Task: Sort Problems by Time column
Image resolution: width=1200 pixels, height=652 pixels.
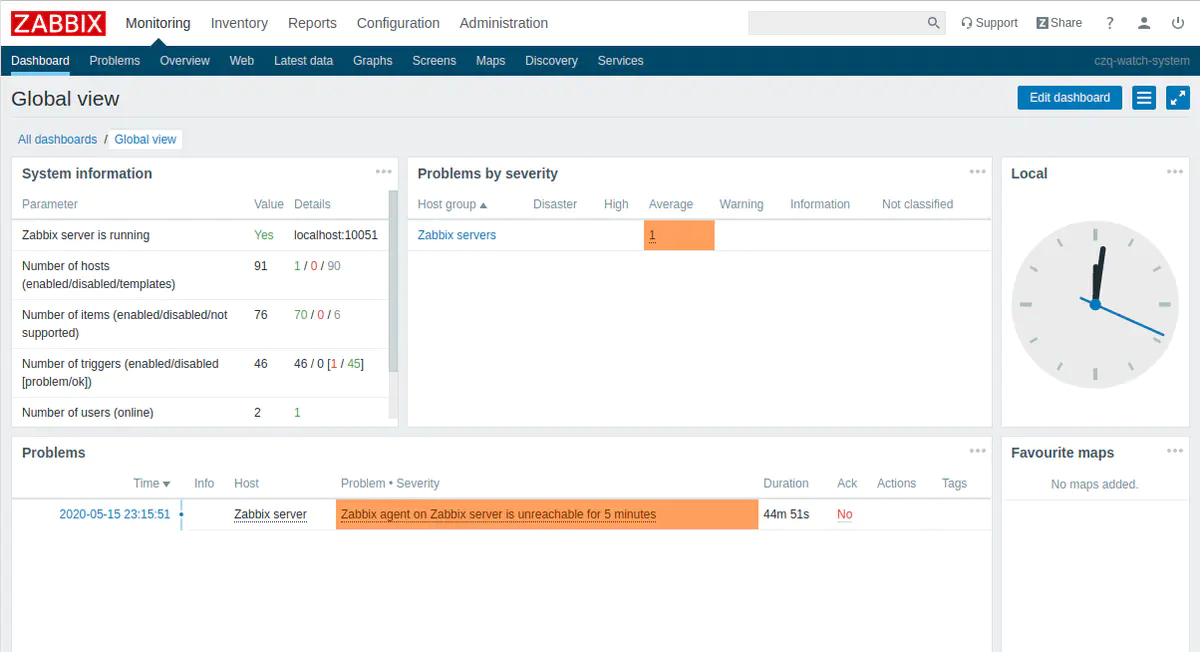Action: click(x=152, y=483)
